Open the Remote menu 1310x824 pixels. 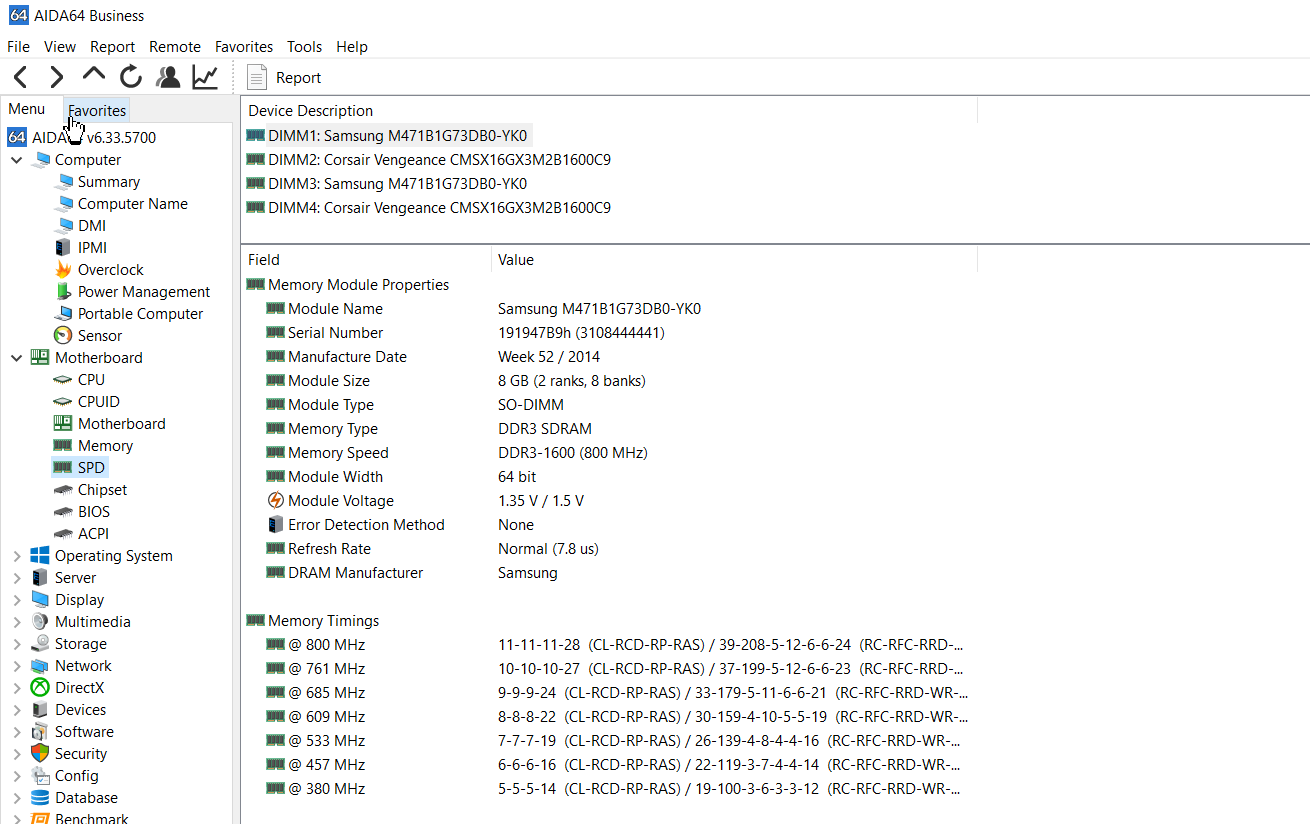(175, 46)
